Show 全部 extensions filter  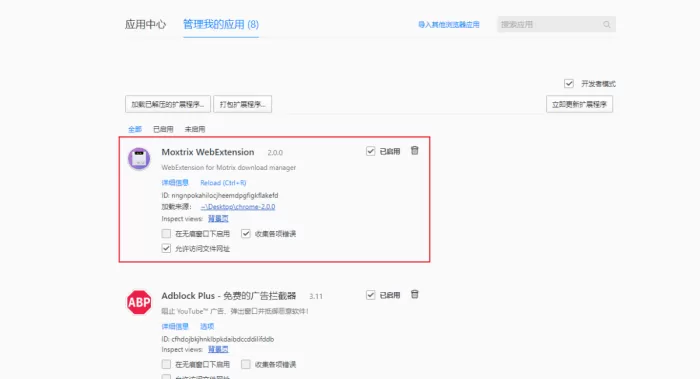tap(135, 129)
